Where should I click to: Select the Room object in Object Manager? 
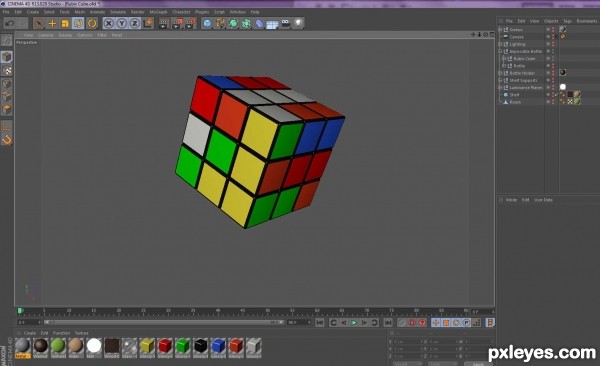click(515, 102)
